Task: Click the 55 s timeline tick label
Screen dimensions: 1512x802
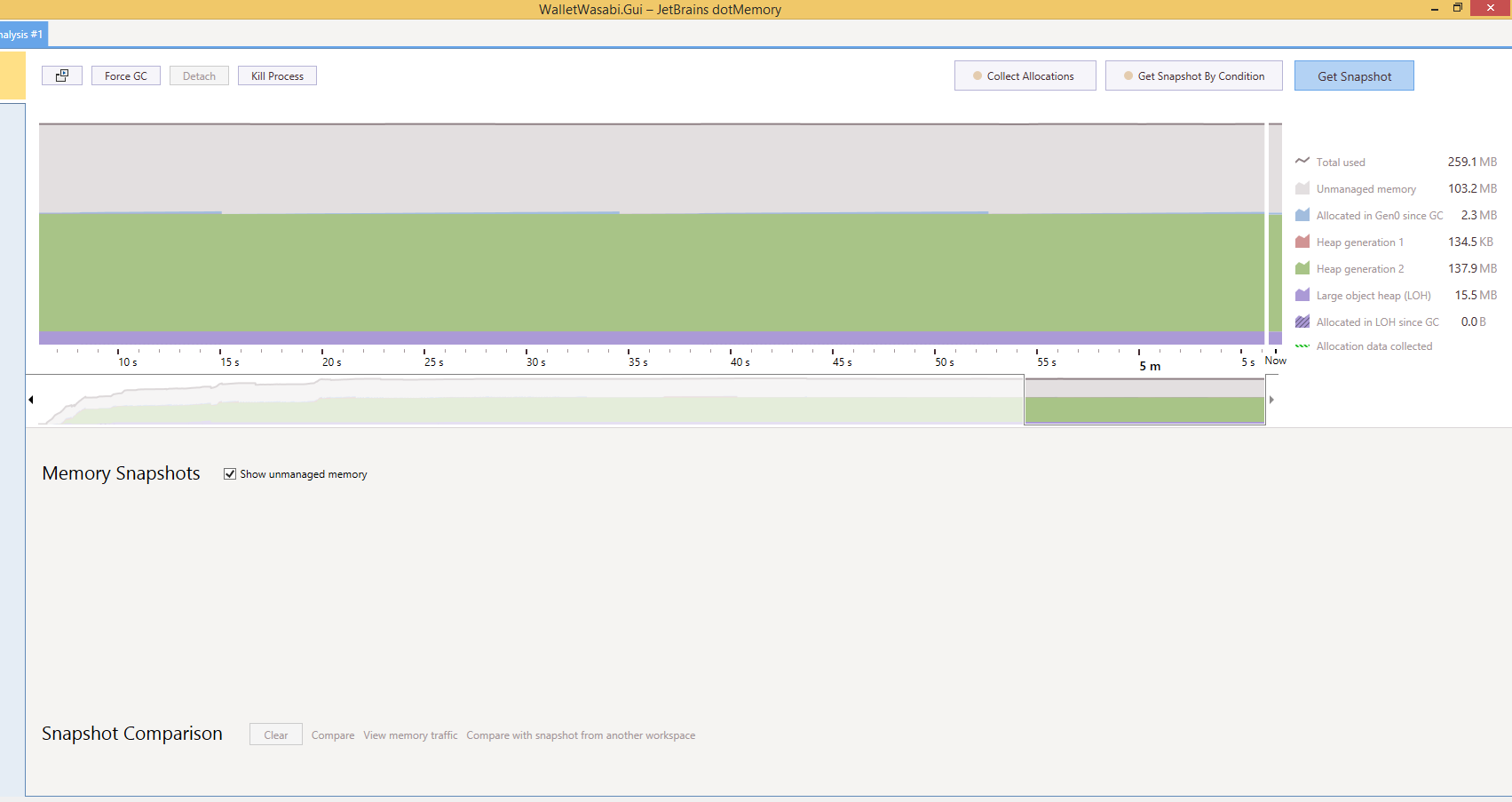Action: (1047, 362)
